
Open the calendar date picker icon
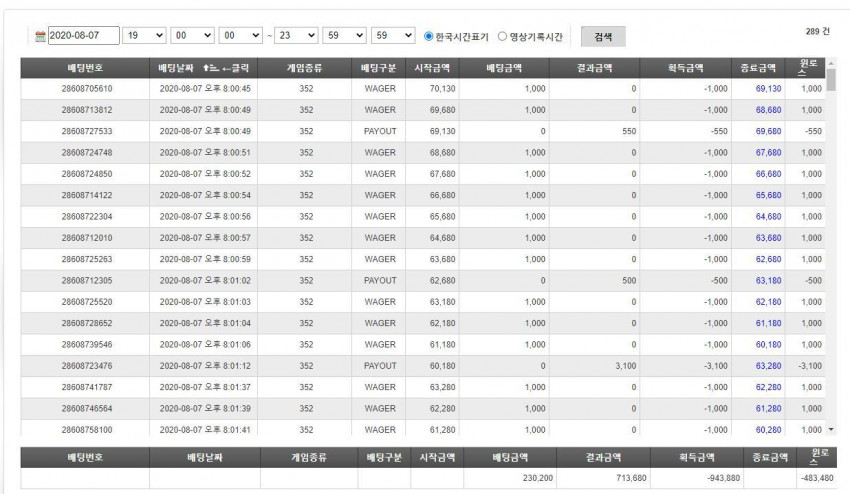[x=40, y=36]
